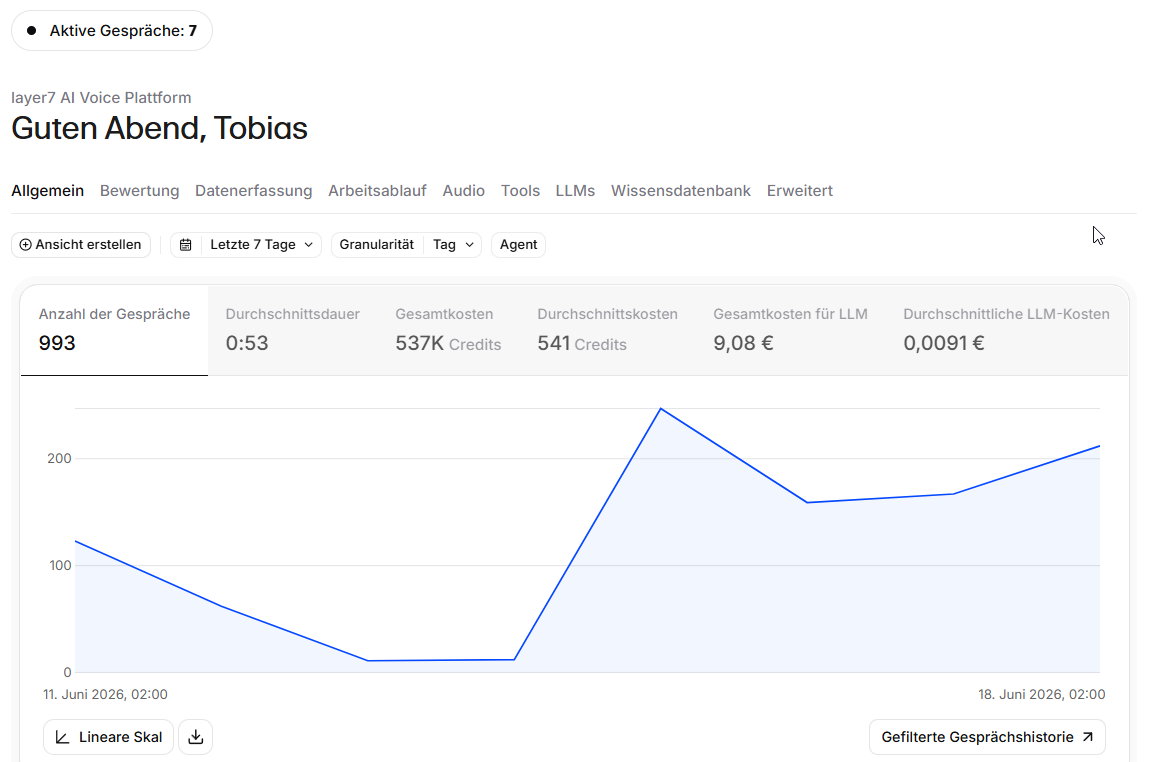1154x762 pixels.
Task: Click the chart peak data point
Action: [661, 409]
